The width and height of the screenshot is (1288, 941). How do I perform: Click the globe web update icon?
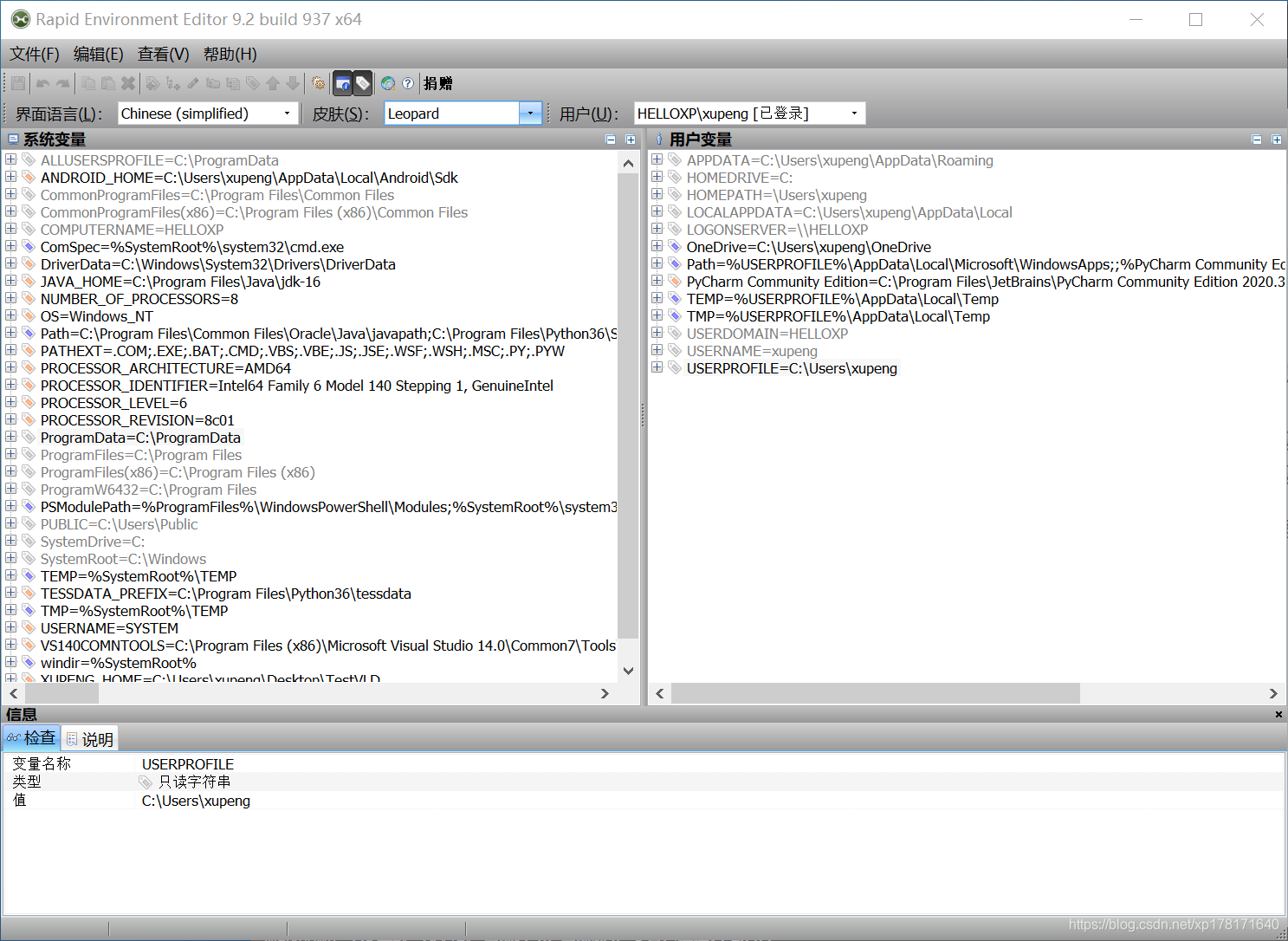click(388, 83)
